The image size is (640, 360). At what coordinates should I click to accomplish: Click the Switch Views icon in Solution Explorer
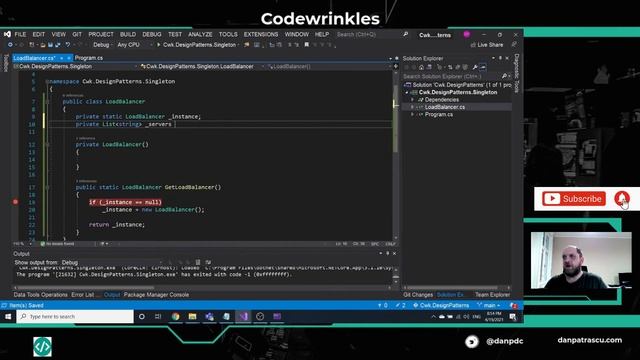click(x=429, y=67)
